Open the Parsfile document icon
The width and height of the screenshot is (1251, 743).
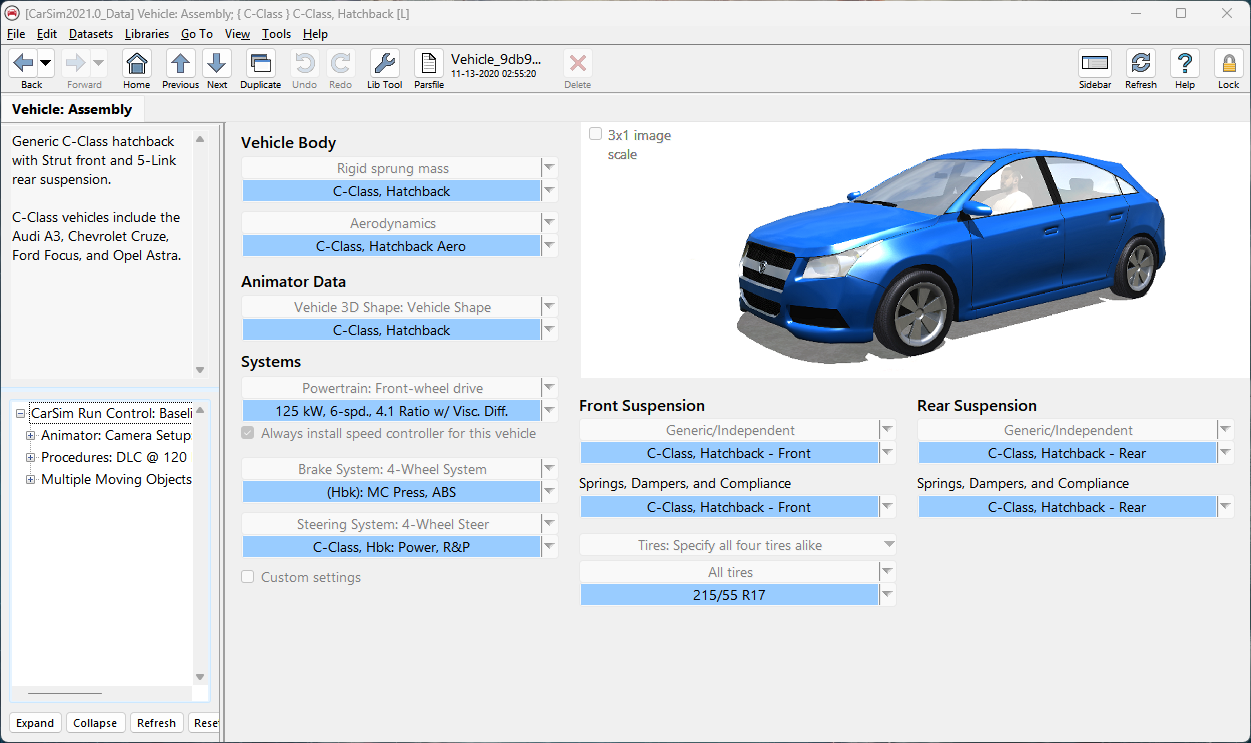pyautogui.click(x=429, y=65)
